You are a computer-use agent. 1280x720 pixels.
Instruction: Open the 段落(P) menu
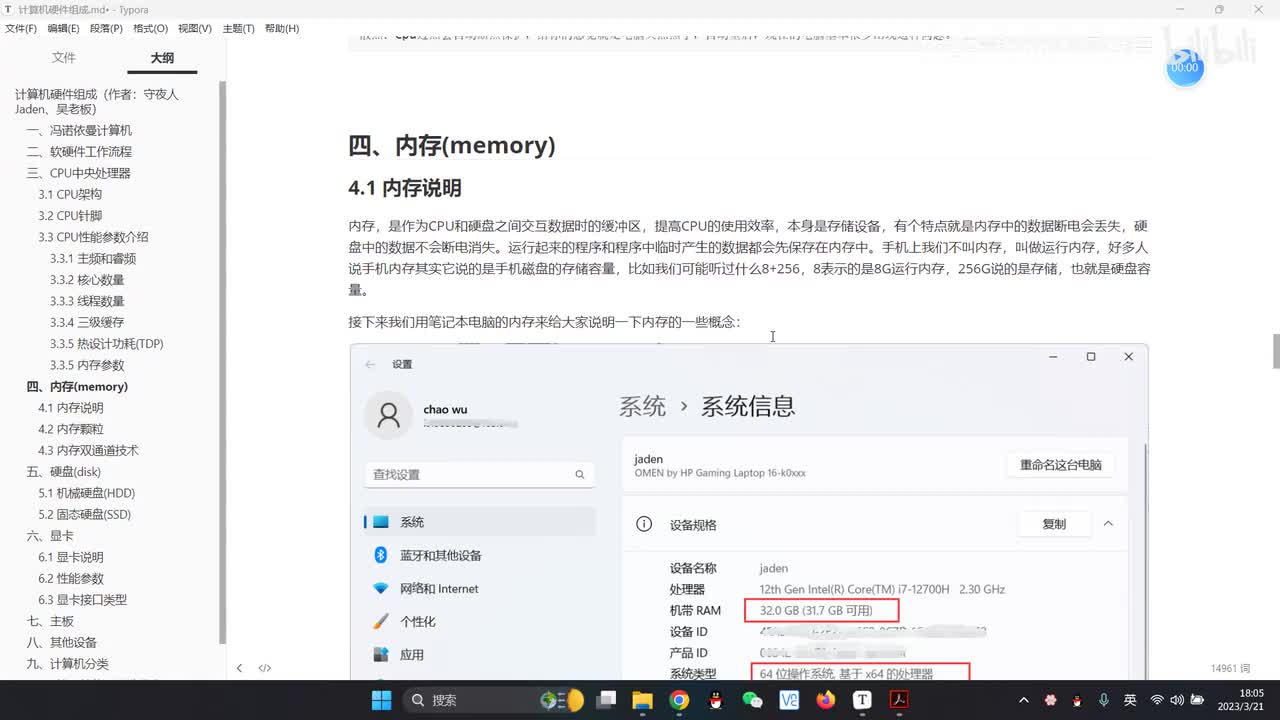point(106,28)
